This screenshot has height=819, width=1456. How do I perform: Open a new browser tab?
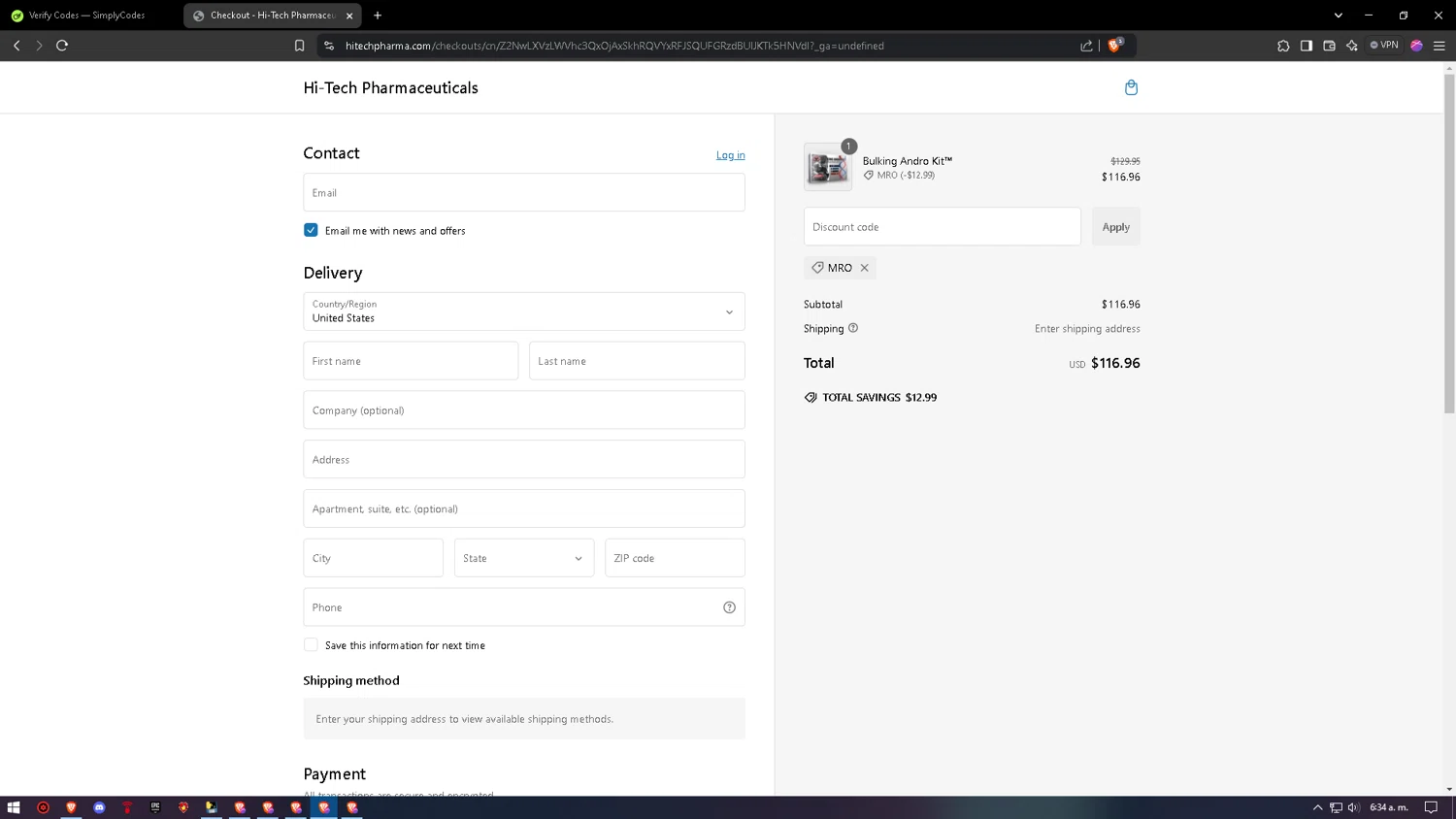[x=378, y=16]
